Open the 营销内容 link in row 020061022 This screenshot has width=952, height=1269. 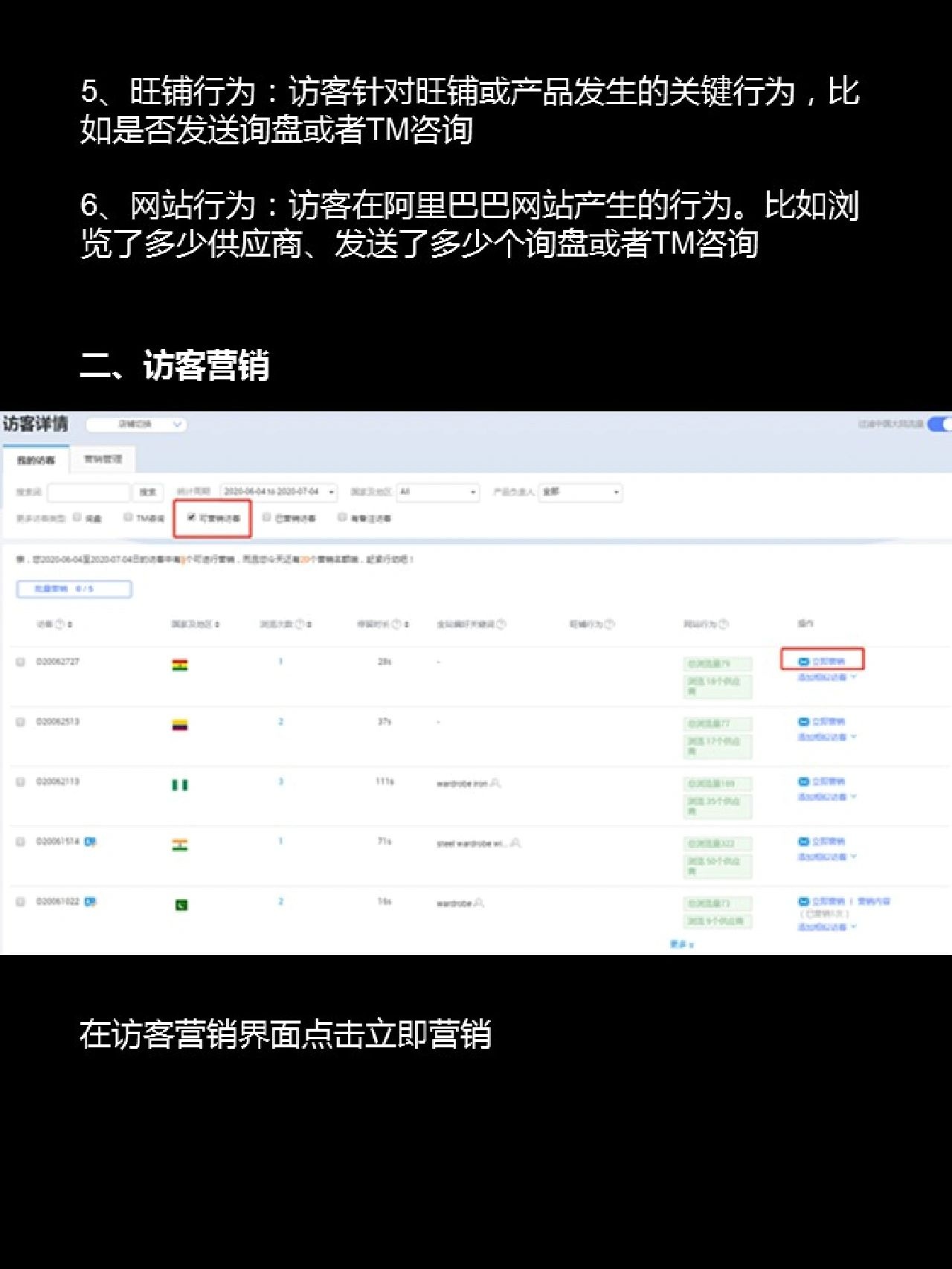tap(874, 901)
